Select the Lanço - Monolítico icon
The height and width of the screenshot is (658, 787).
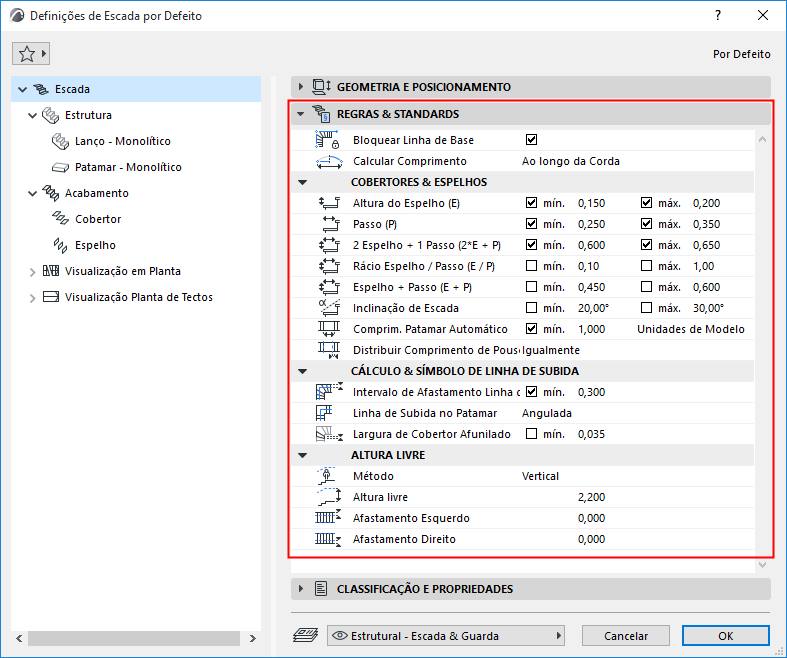click(x=60, y=142)
